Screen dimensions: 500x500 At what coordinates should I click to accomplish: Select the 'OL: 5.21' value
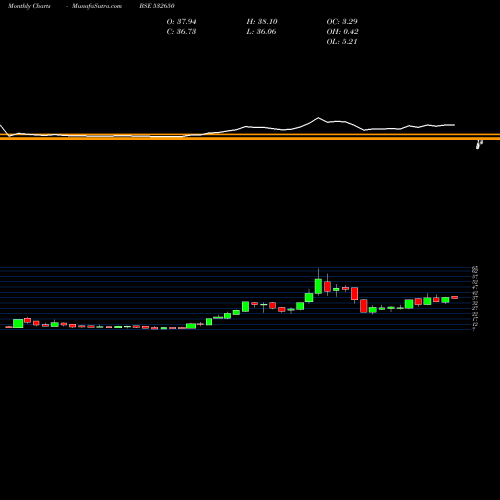[x=342, y=42]
